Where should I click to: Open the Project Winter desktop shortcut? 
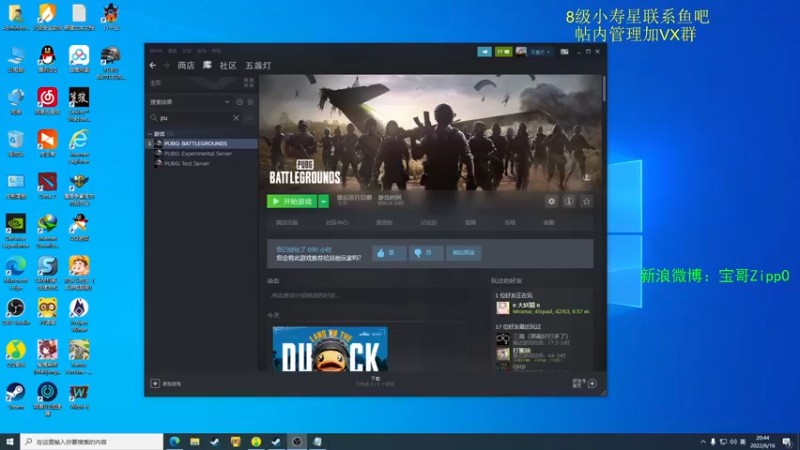click(79, 315)
